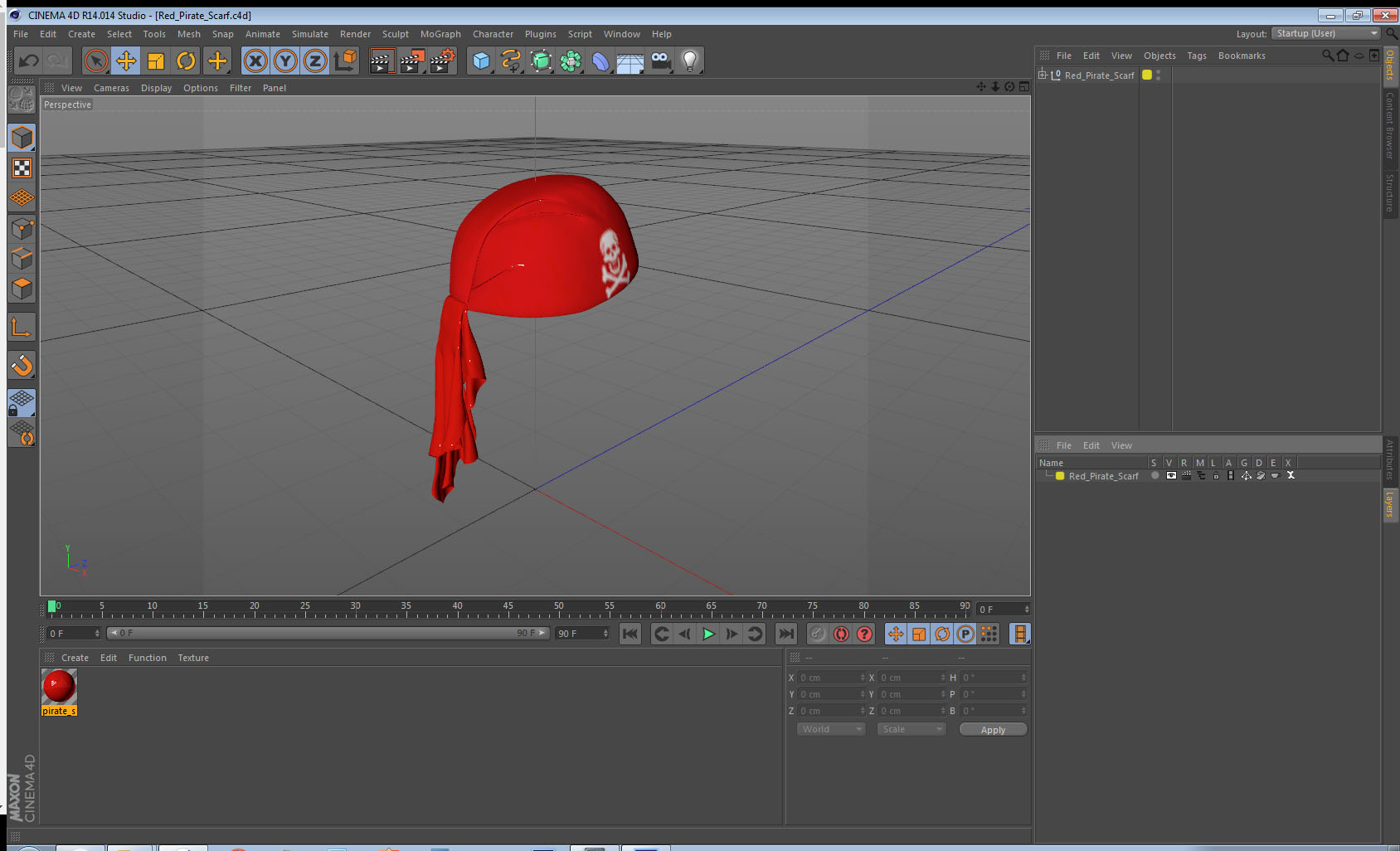Render to Picture Viewer
The height and width of the screenshot is (851, 1400).
412,61
